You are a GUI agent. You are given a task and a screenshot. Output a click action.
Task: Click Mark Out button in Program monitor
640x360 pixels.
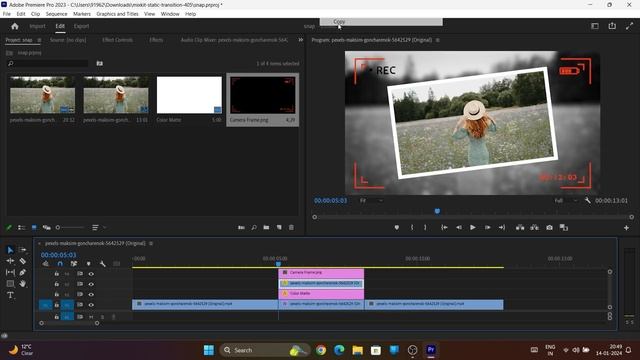tap(425, 228)
